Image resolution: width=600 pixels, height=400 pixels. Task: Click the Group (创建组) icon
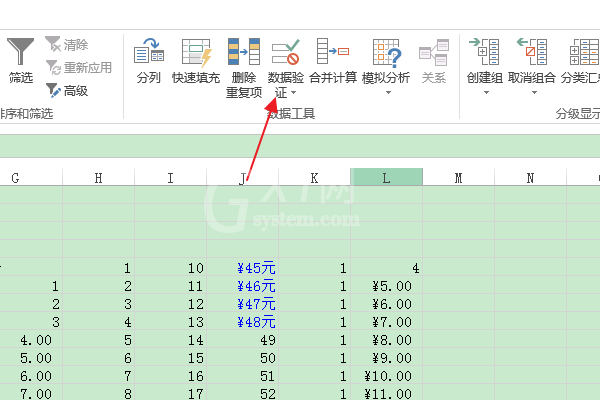(484, 51)
